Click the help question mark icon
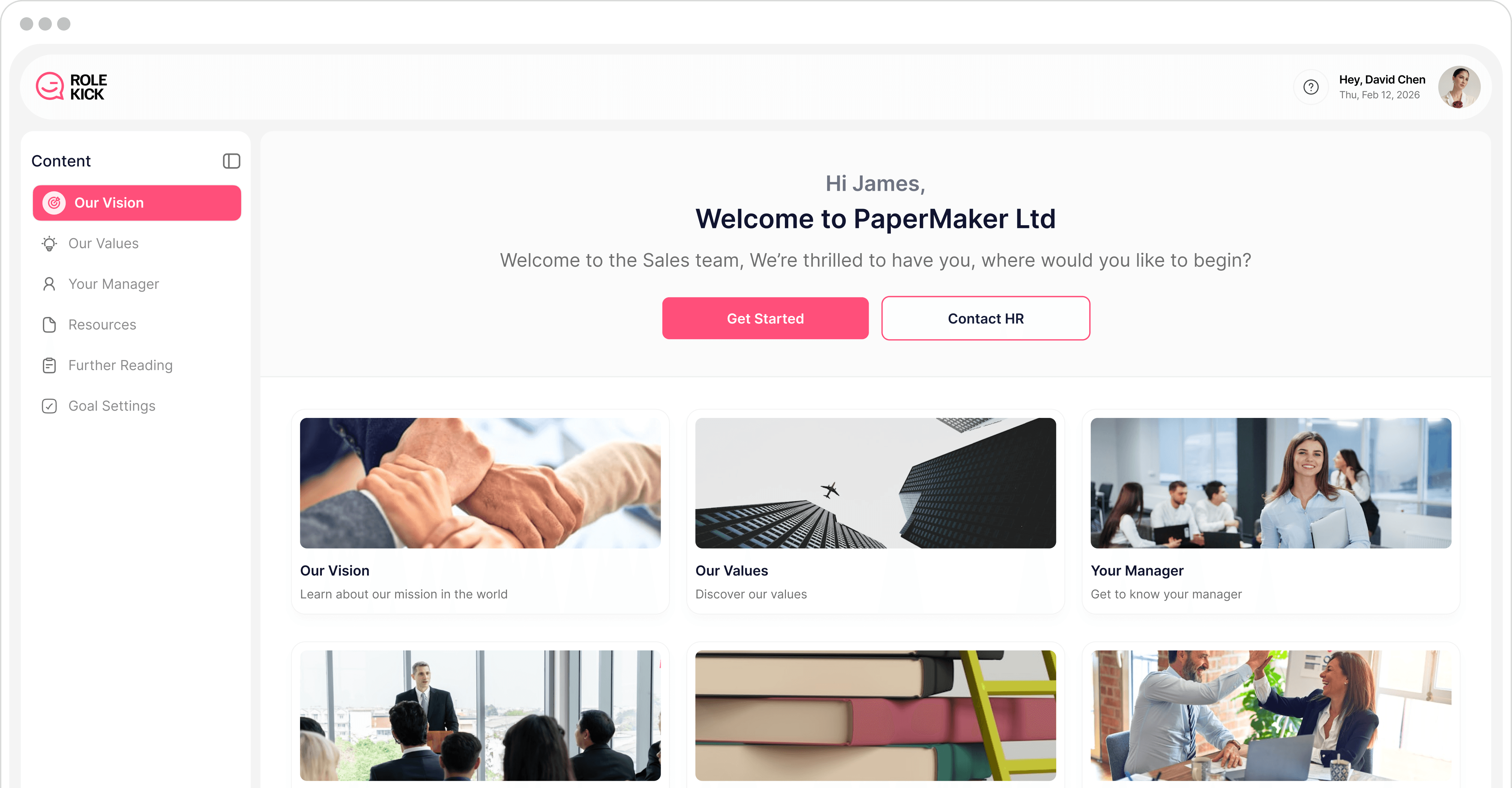This screenshot has height=788, width=1512. (1311, 87)
